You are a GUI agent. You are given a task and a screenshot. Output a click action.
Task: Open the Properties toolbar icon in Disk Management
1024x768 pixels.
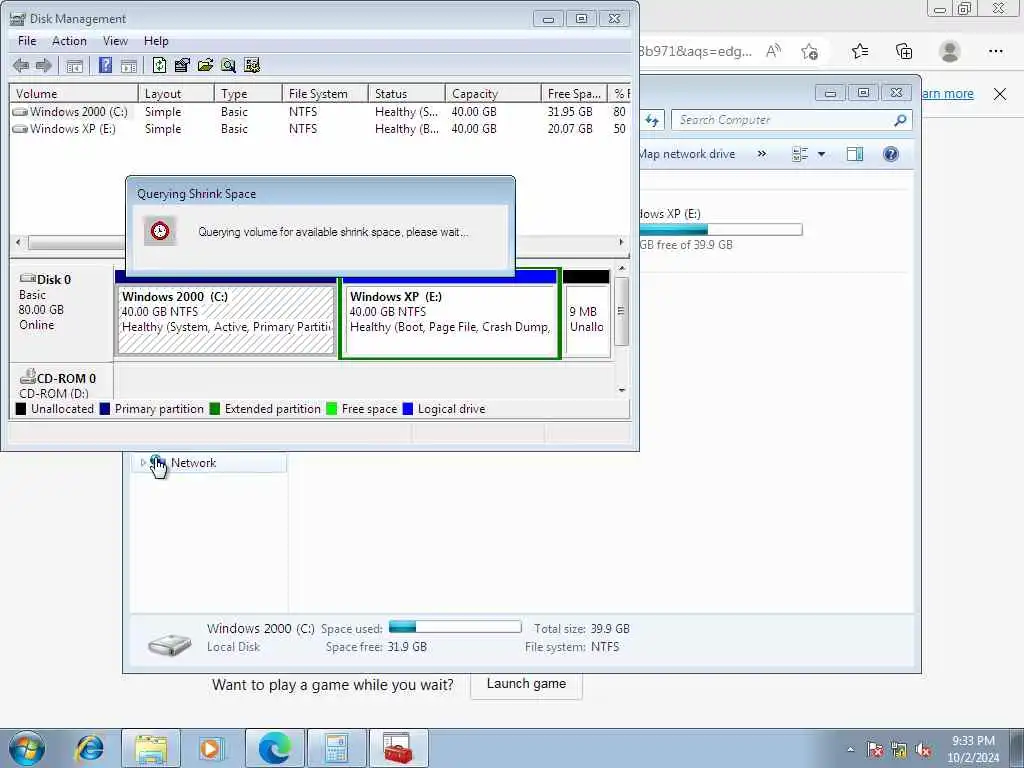pyautogui.click(x=182, y=65)
